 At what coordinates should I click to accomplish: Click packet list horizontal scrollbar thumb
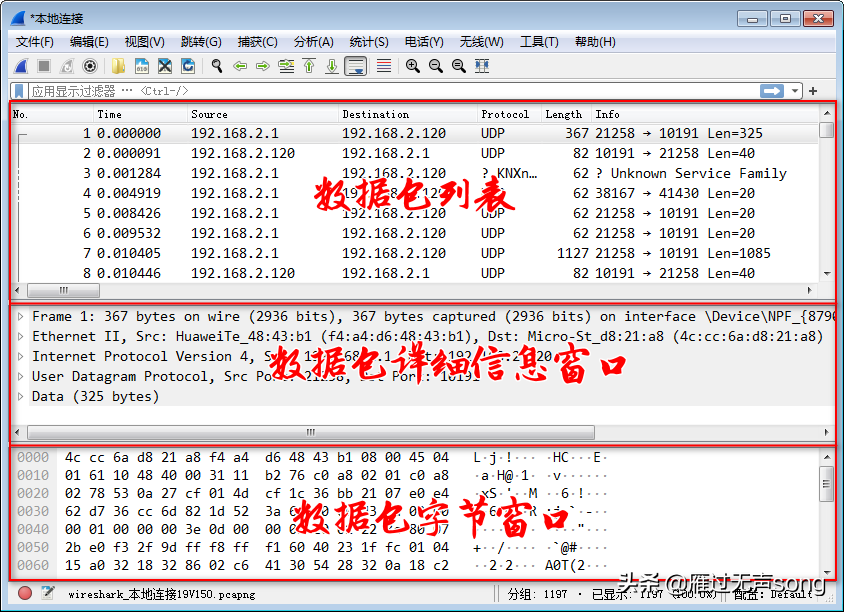[64, 291]
